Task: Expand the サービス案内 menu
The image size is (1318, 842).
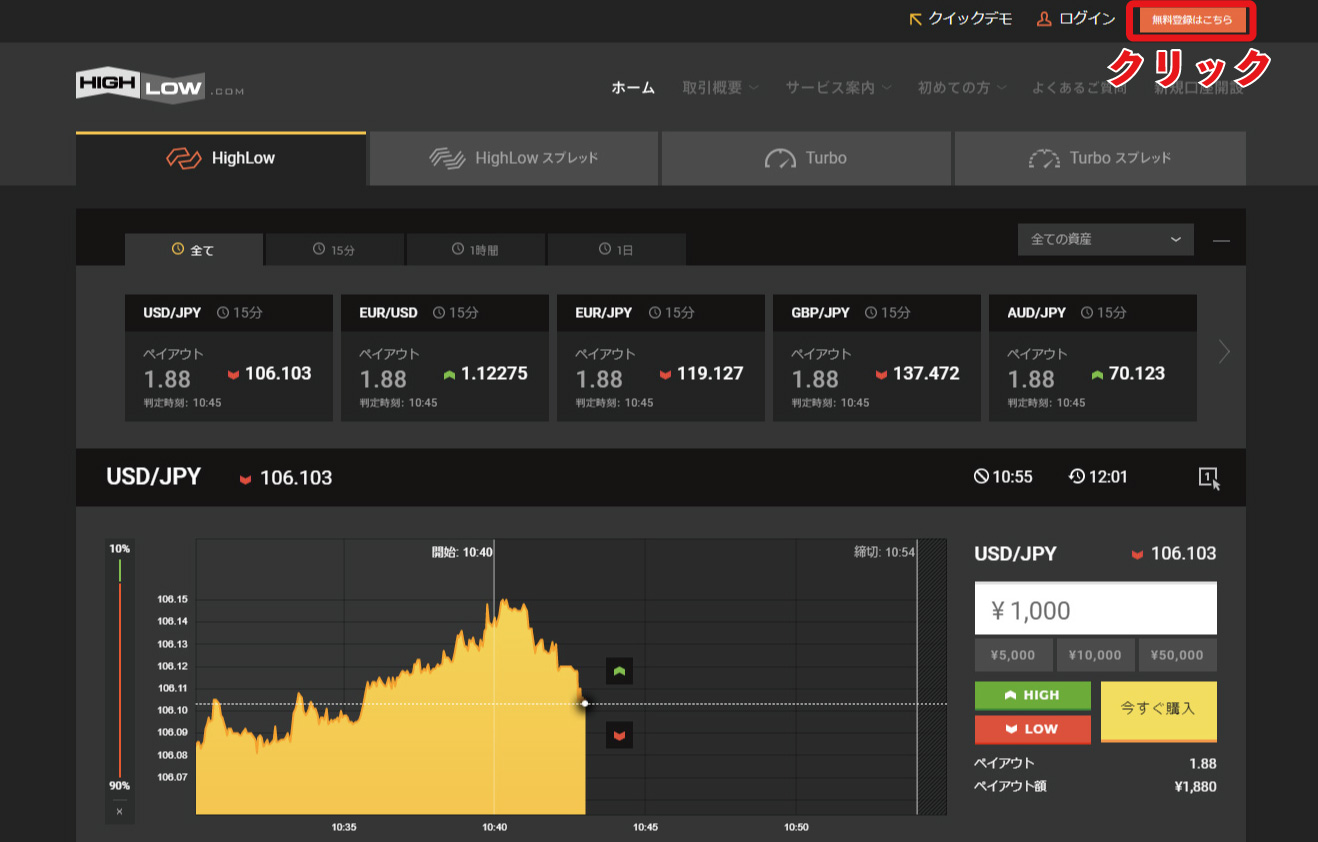Action: [x=839, y=88]
